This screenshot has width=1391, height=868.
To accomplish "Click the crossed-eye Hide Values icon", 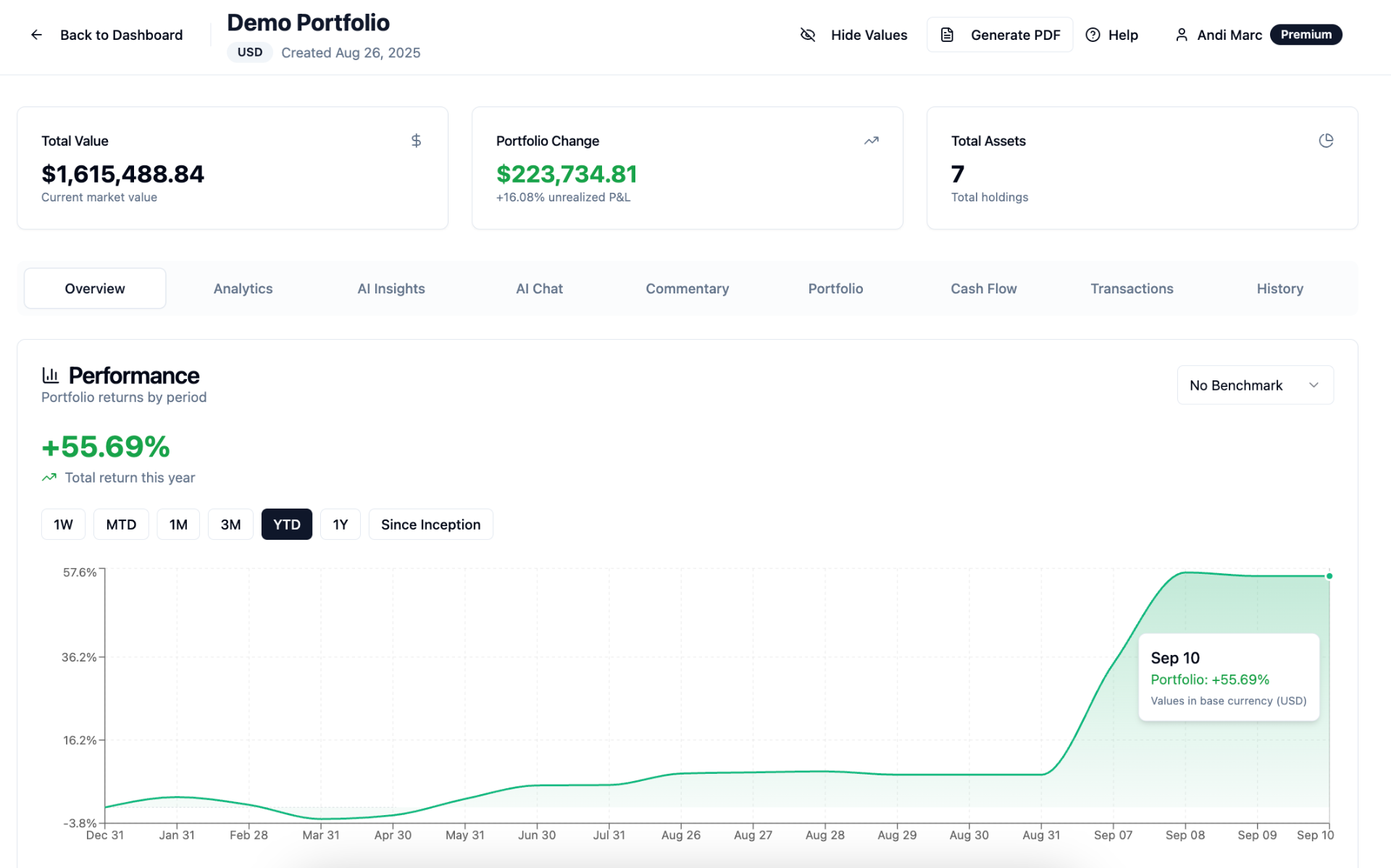I will (x=808, y=35).
